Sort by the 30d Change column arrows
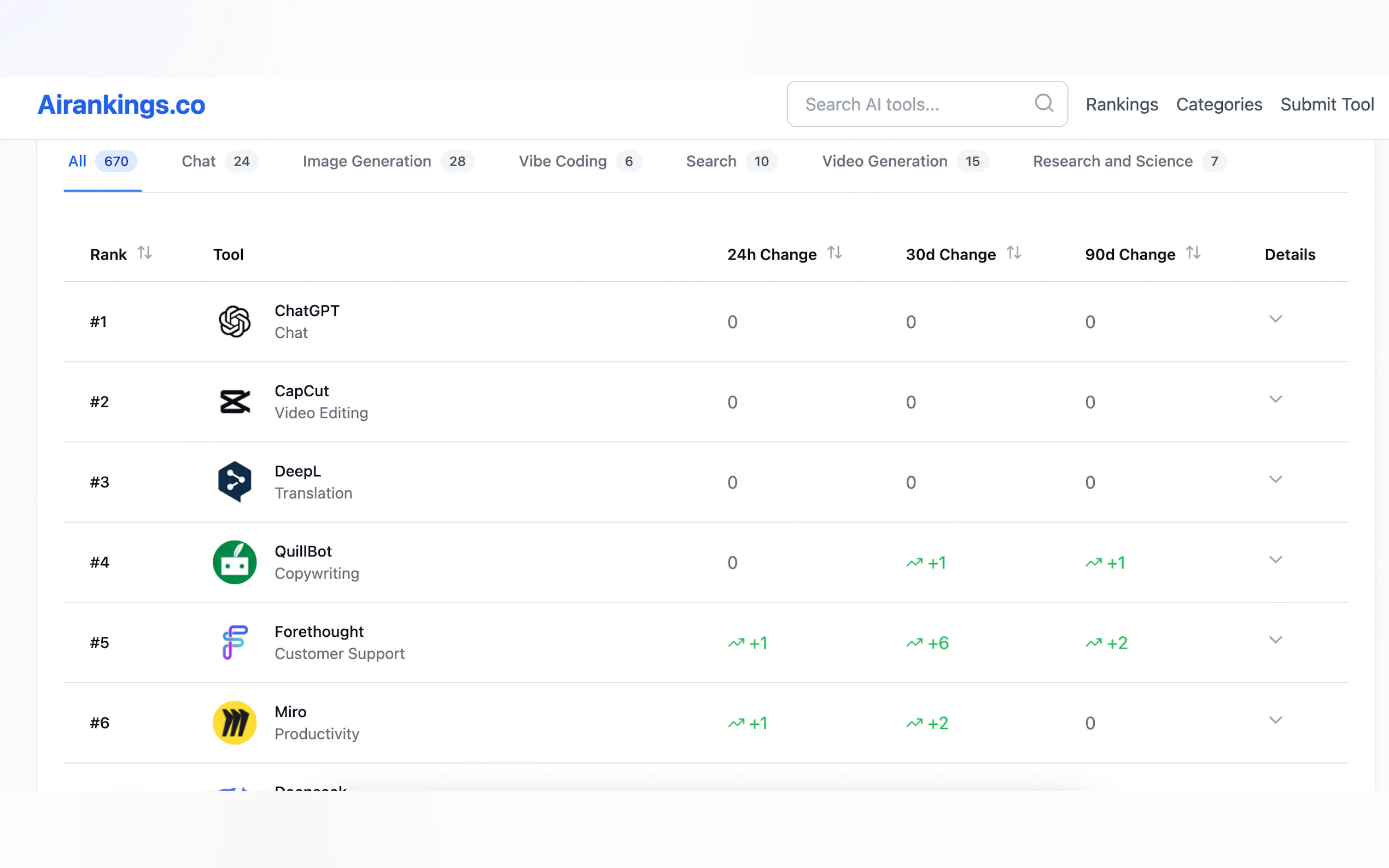1389x868 pixels. 1013,253
